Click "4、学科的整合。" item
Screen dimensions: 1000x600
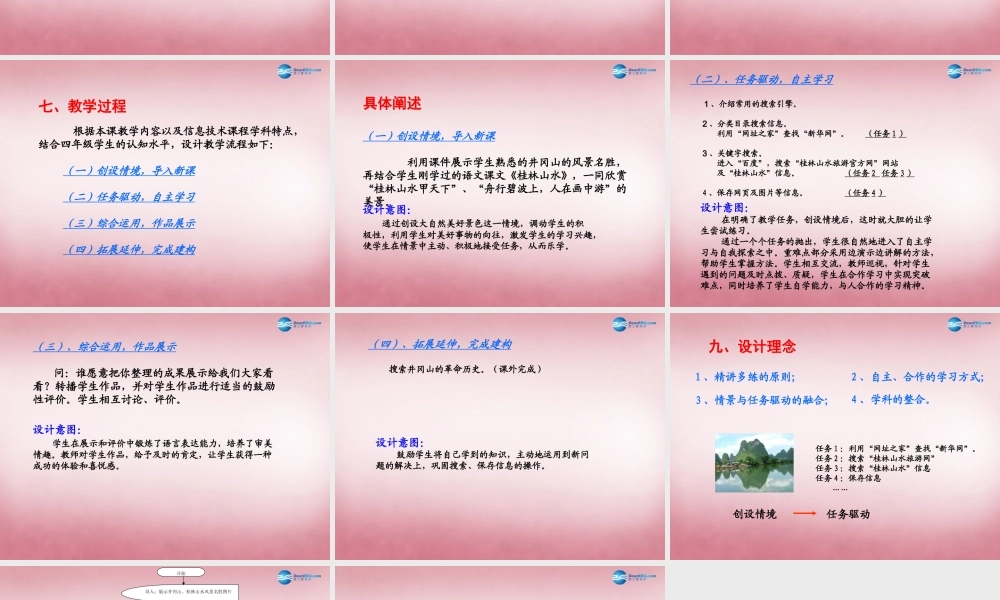(891, 400)
